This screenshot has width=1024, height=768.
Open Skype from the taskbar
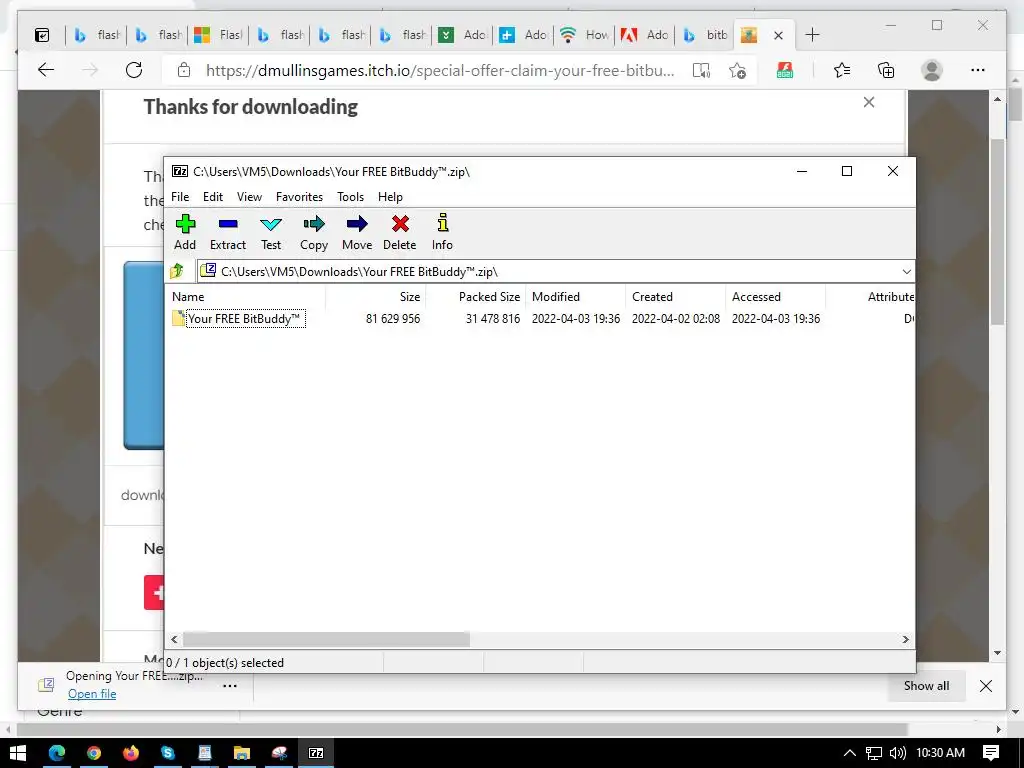coord(168,753)
